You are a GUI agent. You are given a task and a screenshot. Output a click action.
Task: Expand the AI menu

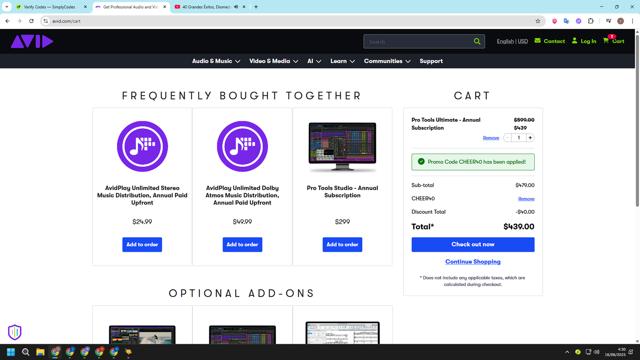click(x=314, y=61)
